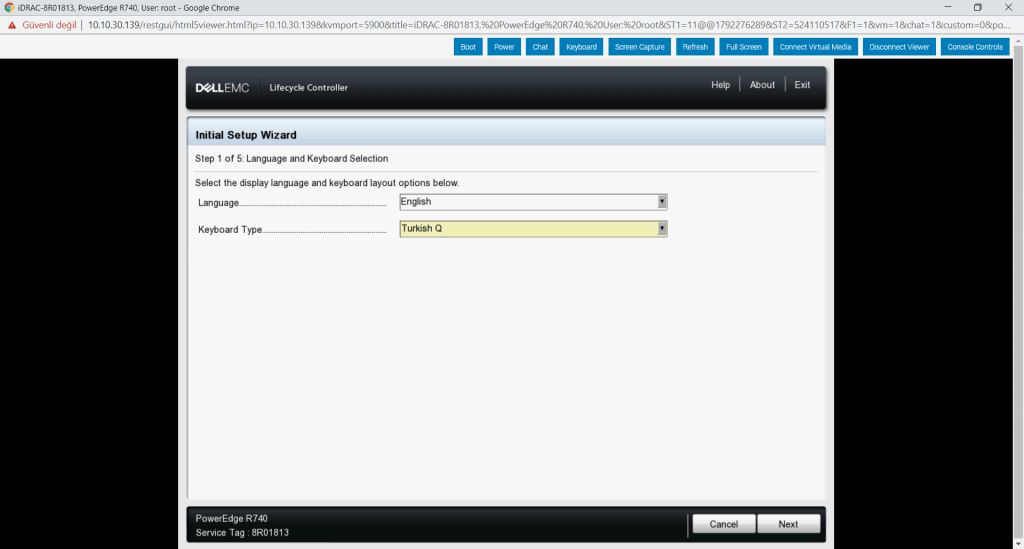
Task: Open Help in Lifecycle Controller header
Action: coord(720,85)
